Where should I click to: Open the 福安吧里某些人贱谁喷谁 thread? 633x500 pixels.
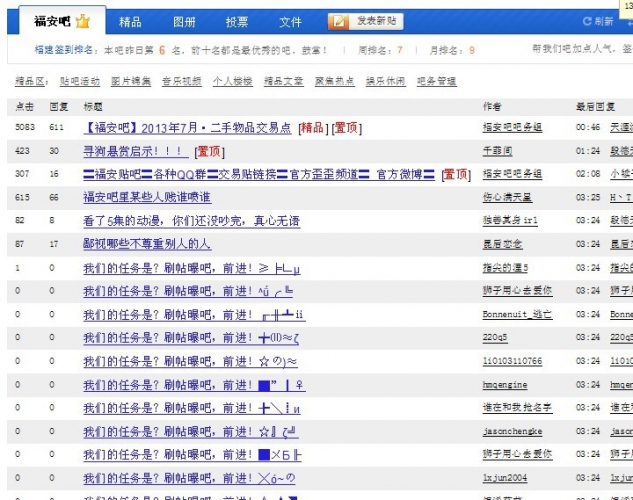(147, 198)
